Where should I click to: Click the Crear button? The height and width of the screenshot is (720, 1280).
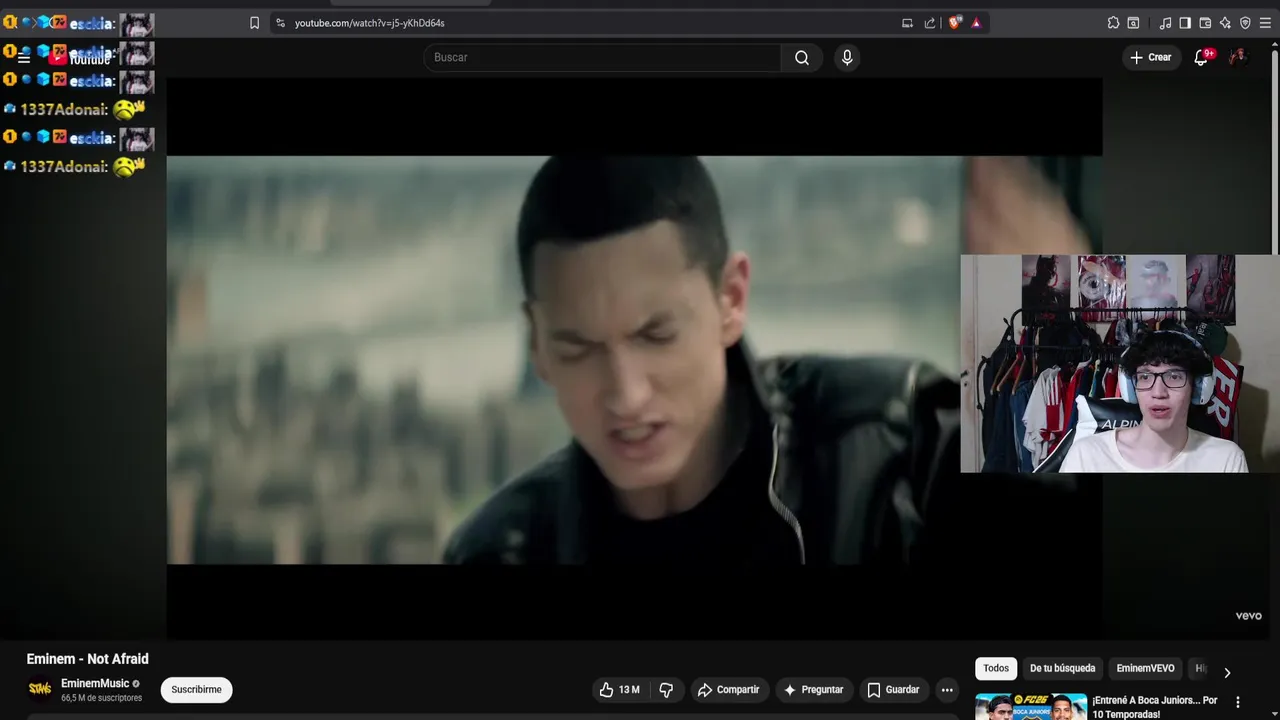tap(1150, 58)
